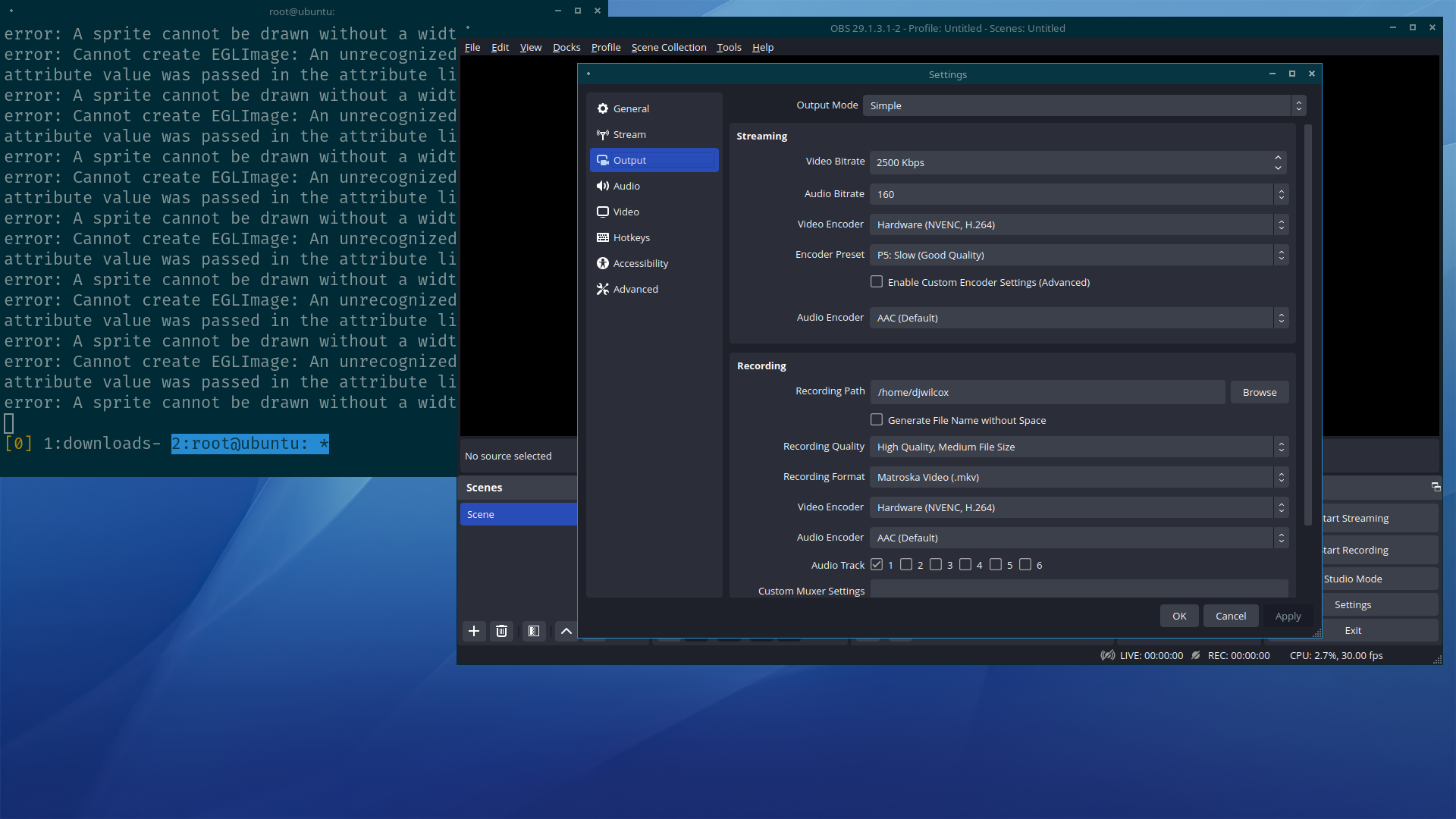Check Audio Track 2
Image resolution: width=1456 pixels, height=819 pixels.
906,565
